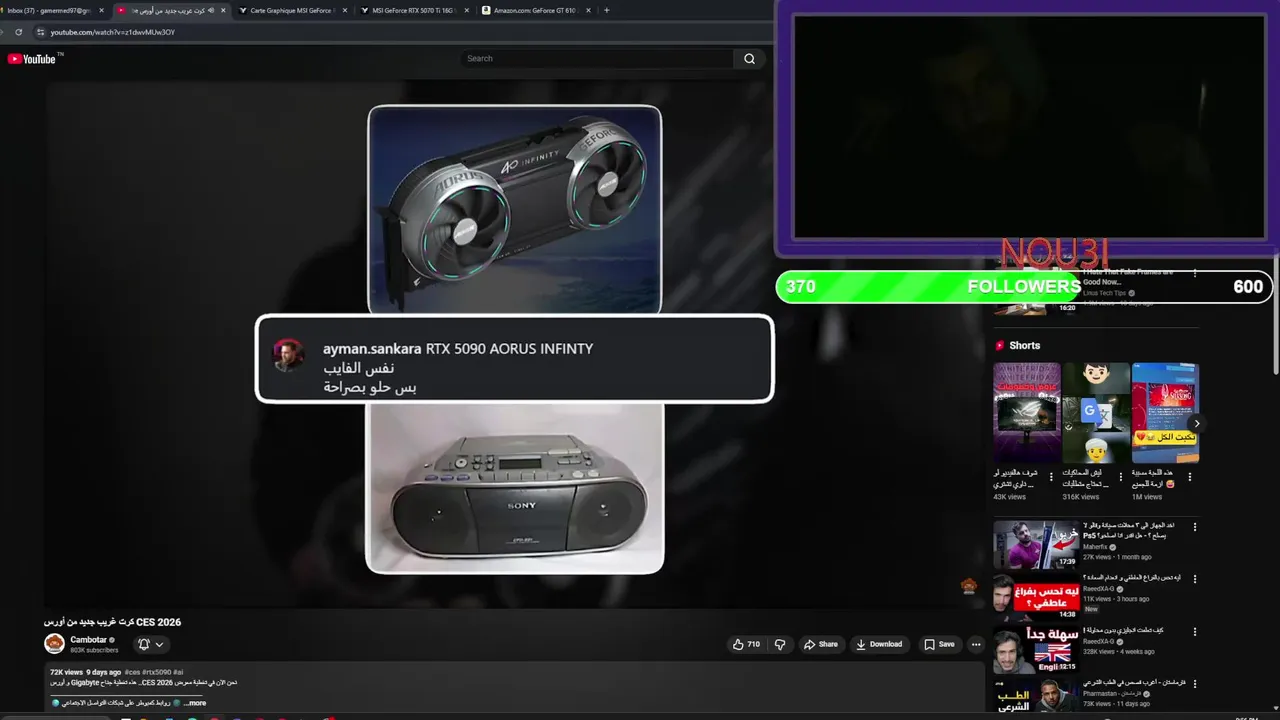Viewport: 1280px width, 720px height.
Task: Click the #ces hashtag
Action: coord(132,672)
